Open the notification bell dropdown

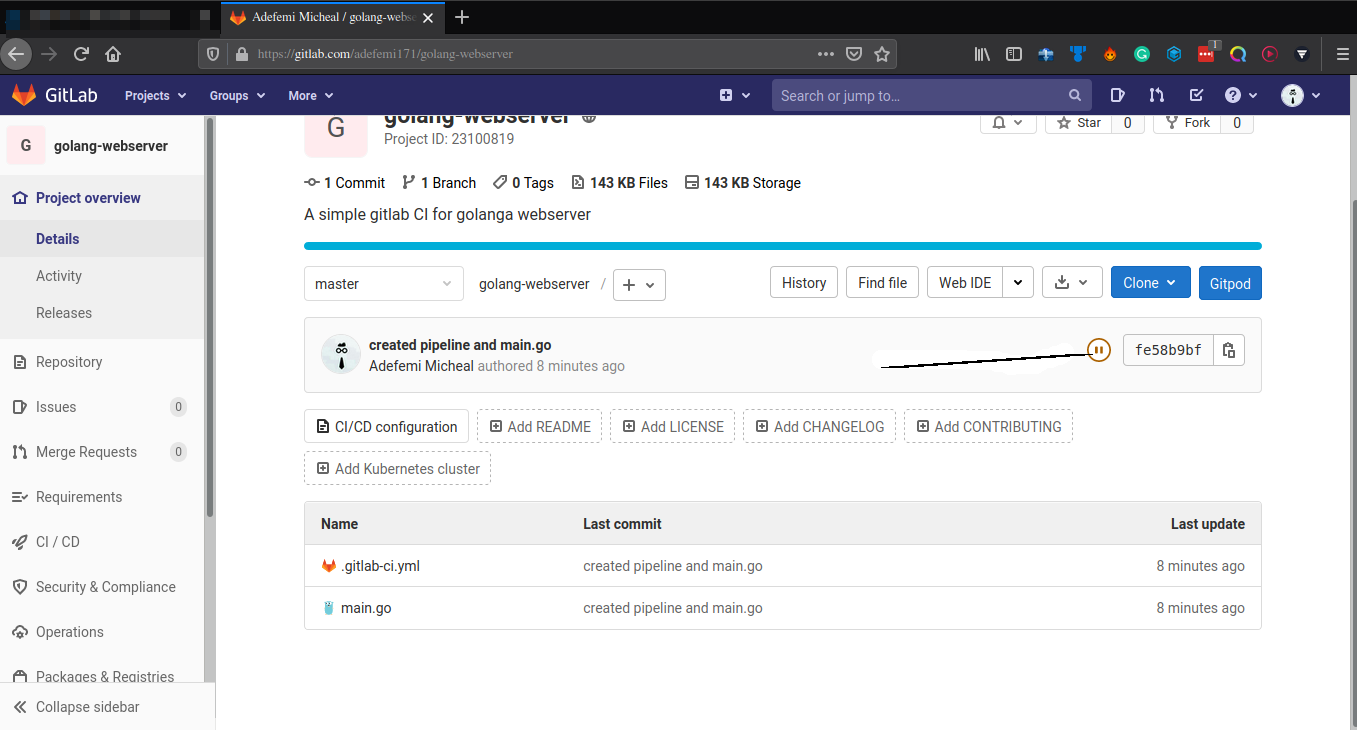1008,123
